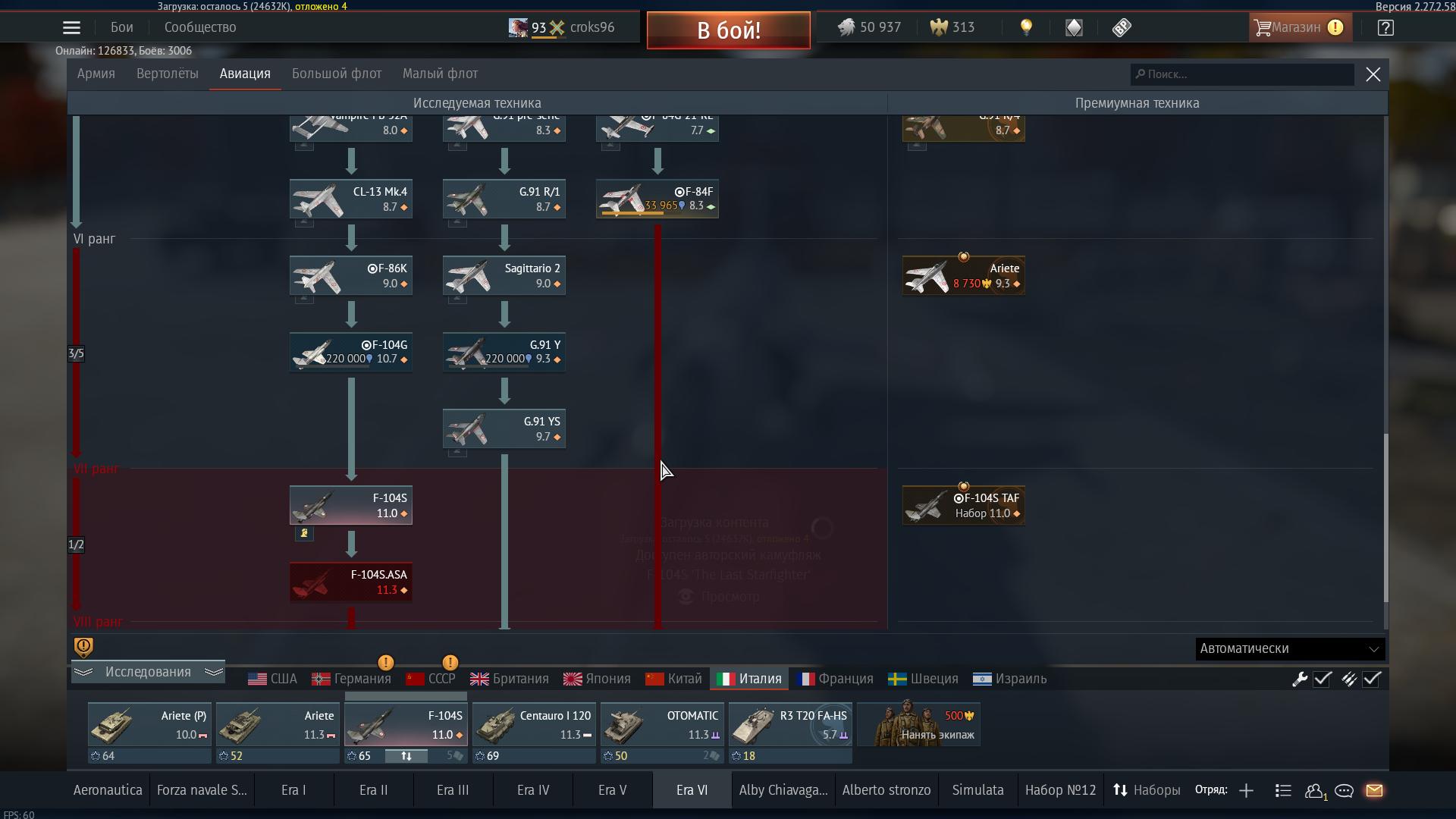Expand group under G.91 R/1 card
Viewport: 1456px width, 819px height.
coord(457,222)
